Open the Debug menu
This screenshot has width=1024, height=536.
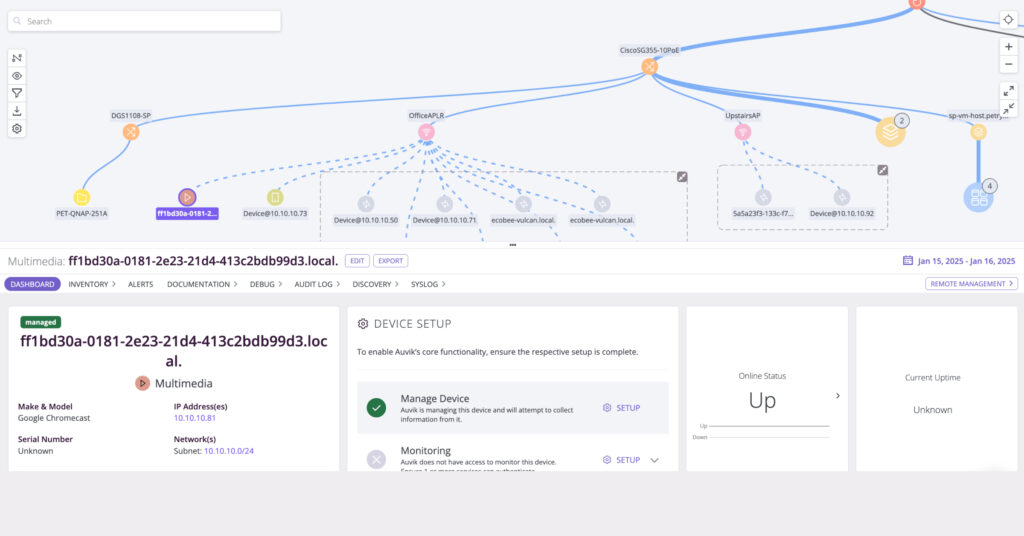[x=266, y=284]
